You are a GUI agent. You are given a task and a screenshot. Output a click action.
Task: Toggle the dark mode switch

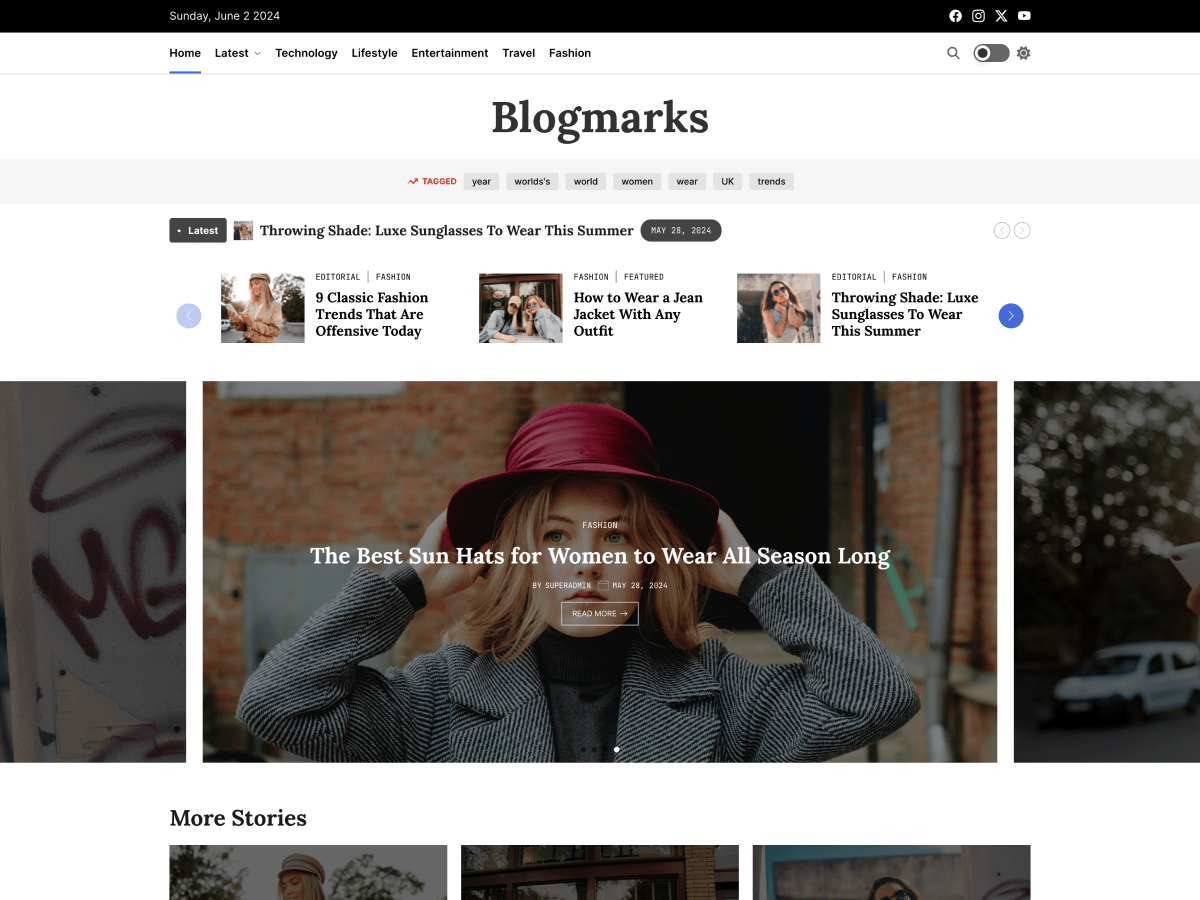pos(990,53)
